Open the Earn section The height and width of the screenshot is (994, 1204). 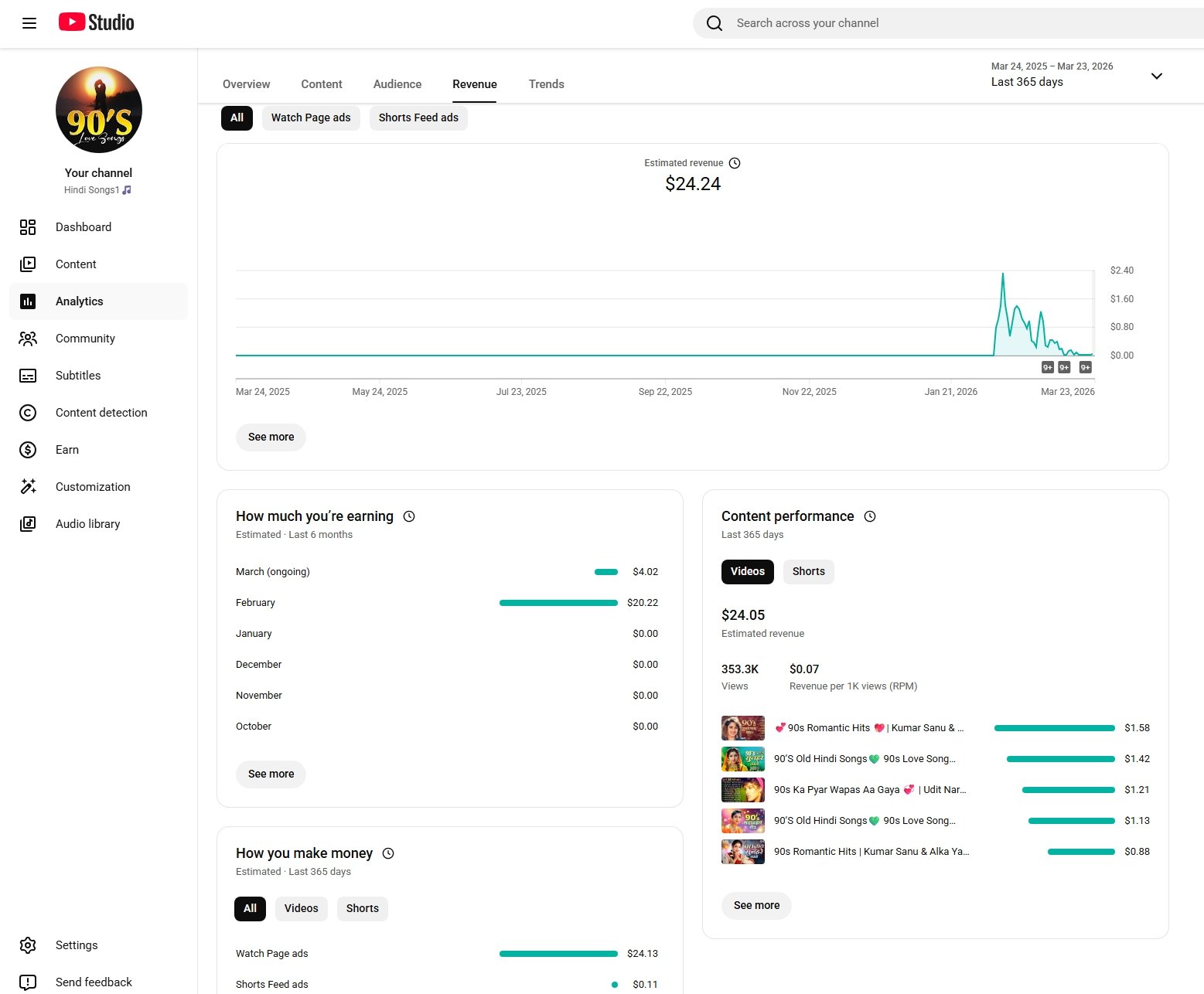pyautogui.click(x=67, y=450)
